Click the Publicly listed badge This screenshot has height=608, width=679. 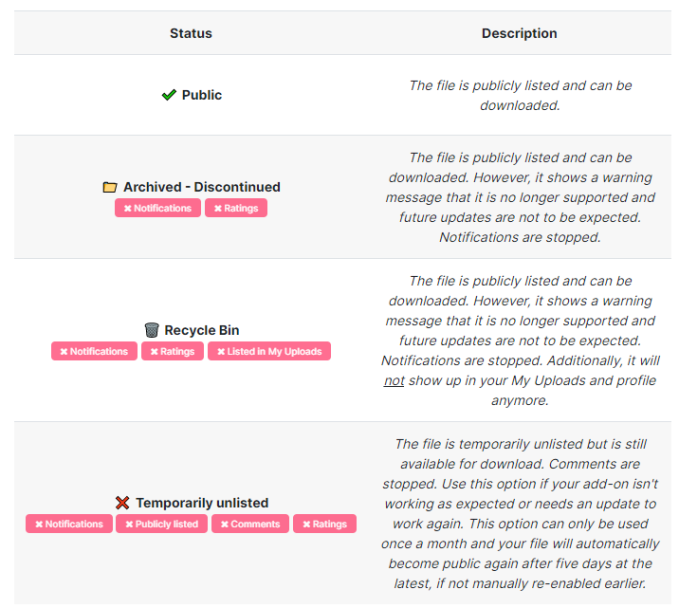(x=162, y=524)
